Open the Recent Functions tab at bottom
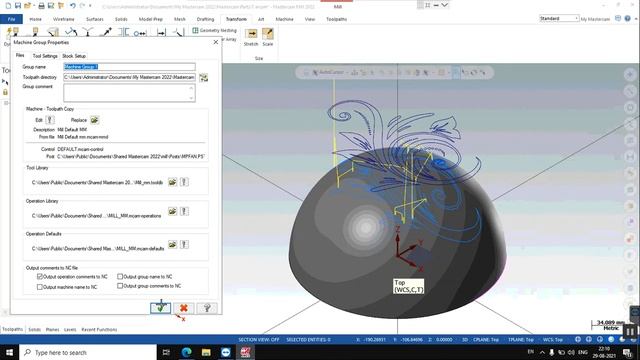The width and height of the screenshot is (640, 360). [x=99, y=329]
